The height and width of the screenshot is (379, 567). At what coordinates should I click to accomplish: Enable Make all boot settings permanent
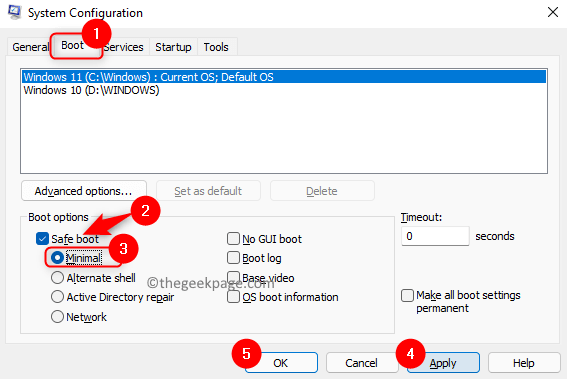407,295
